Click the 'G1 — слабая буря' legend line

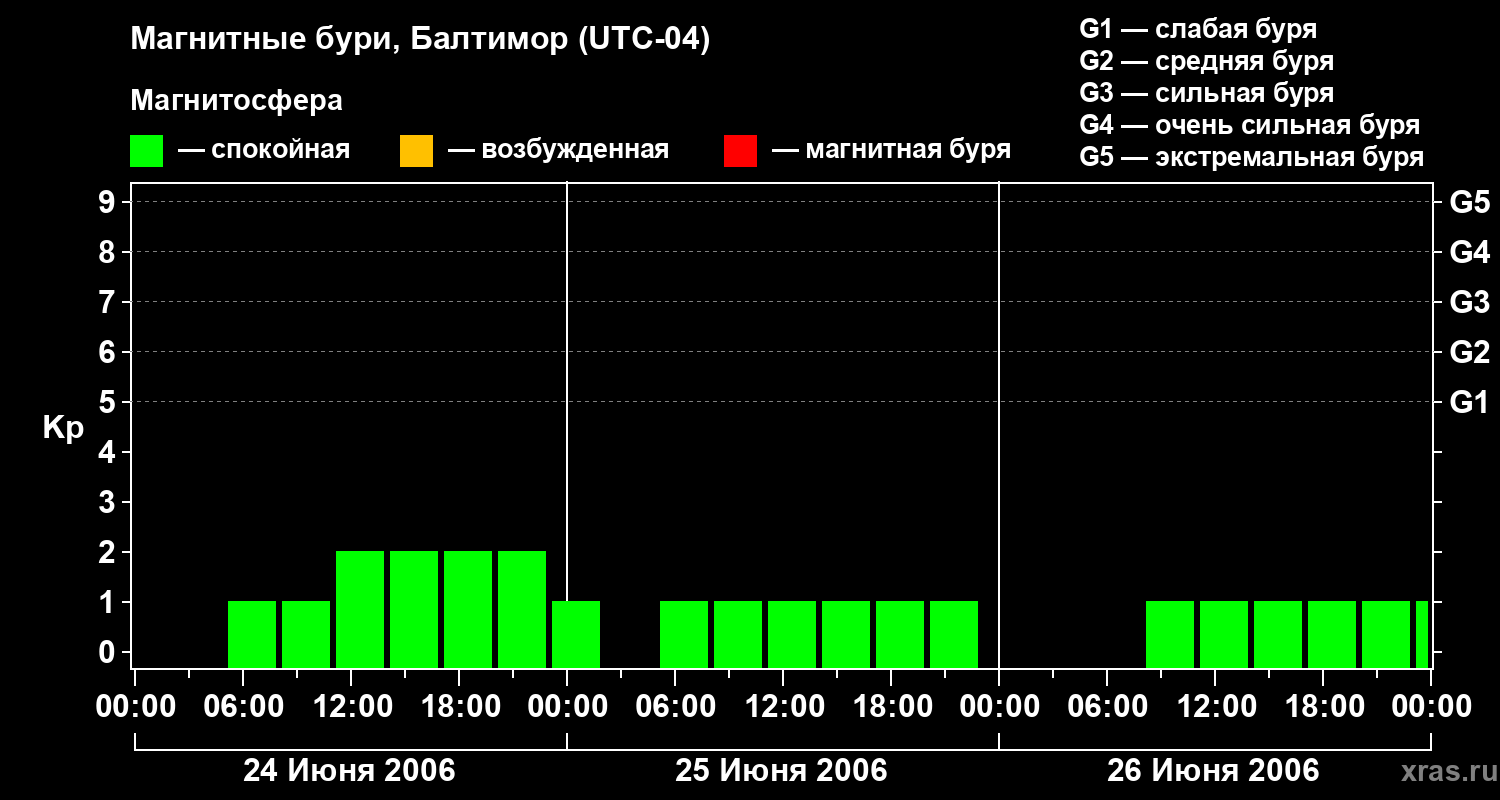[x=1198, y=29]
